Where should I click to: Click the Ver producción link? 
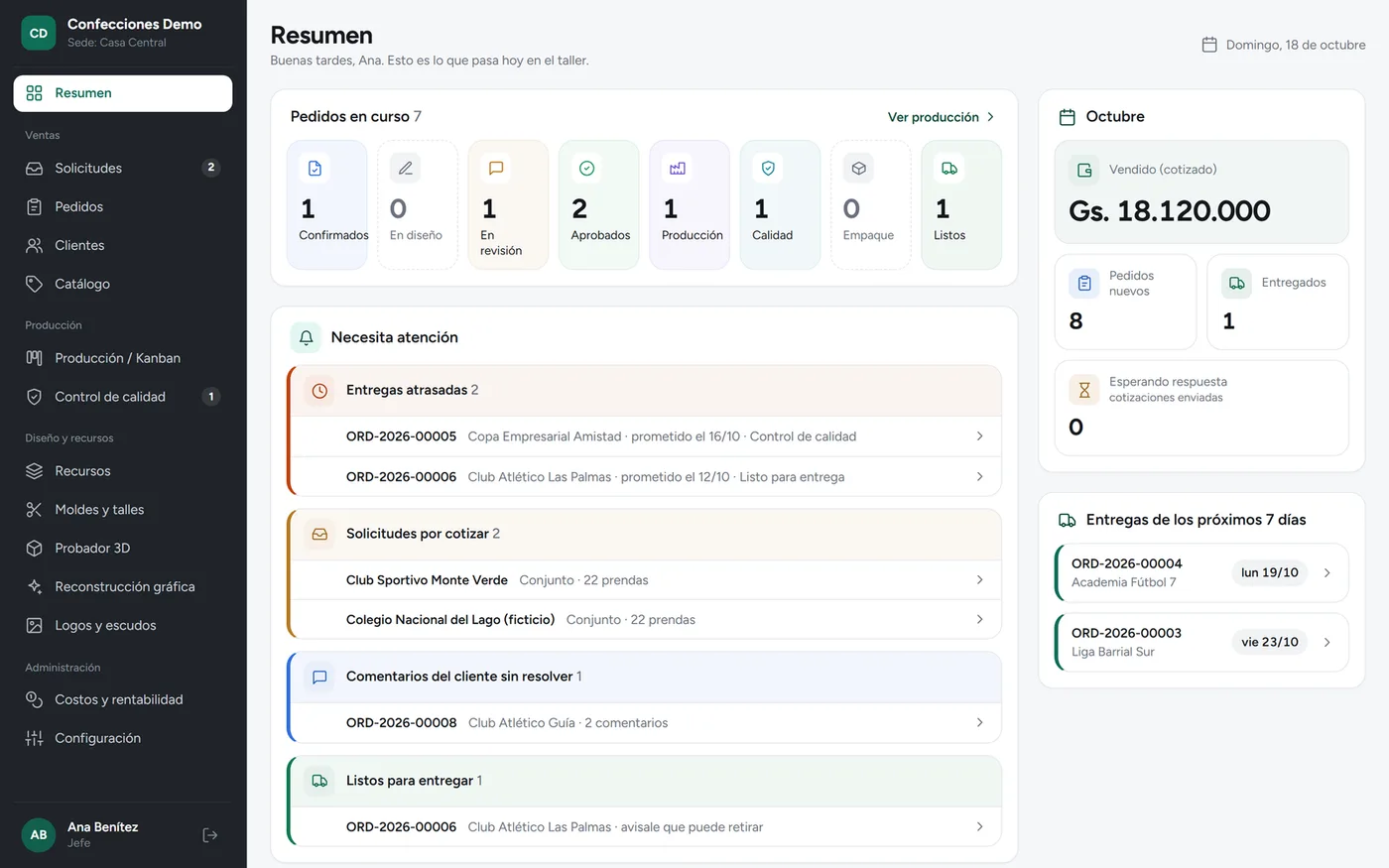point(941,117)
